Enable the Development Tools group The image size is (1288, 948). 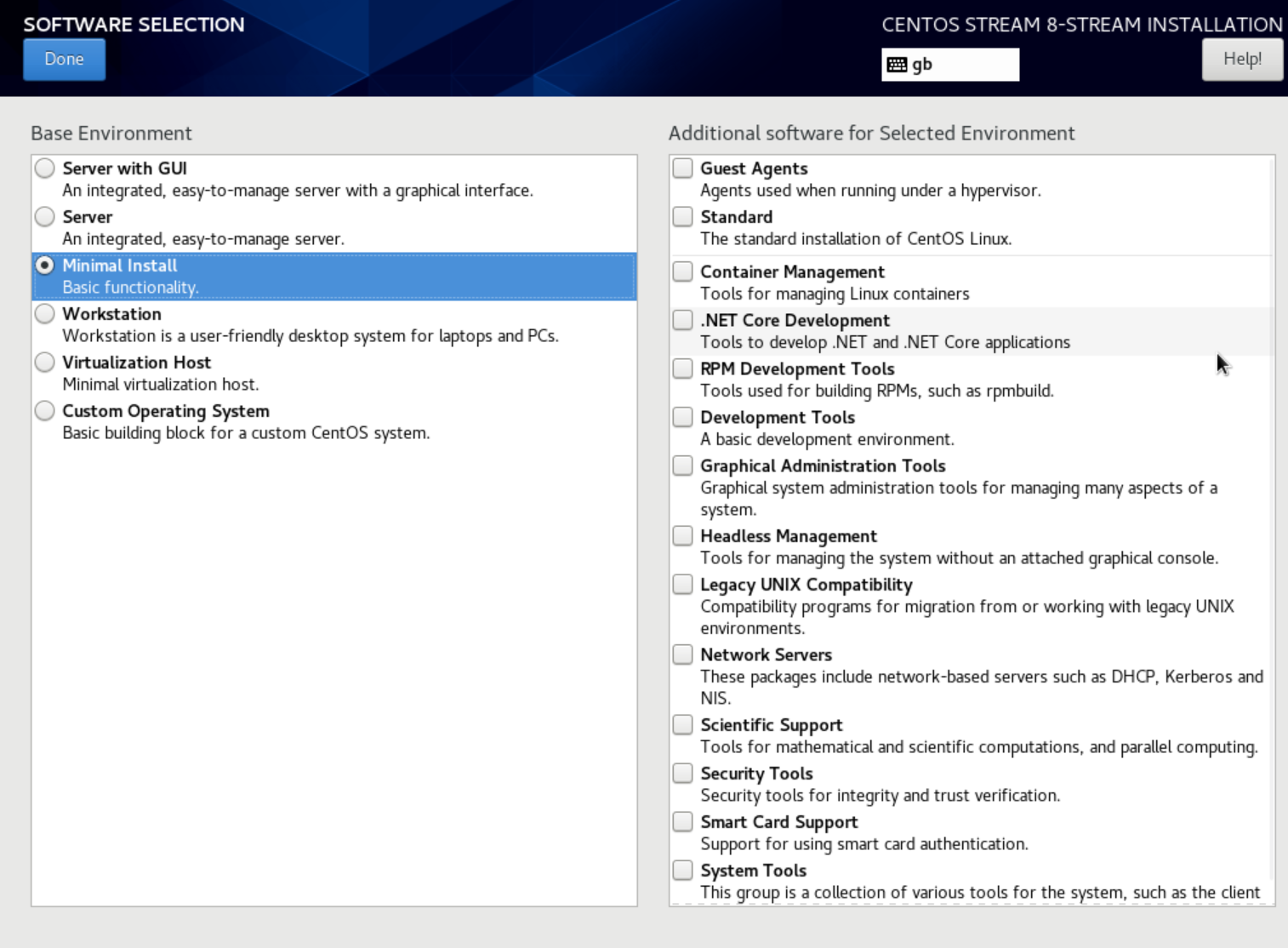click(683, 417)
